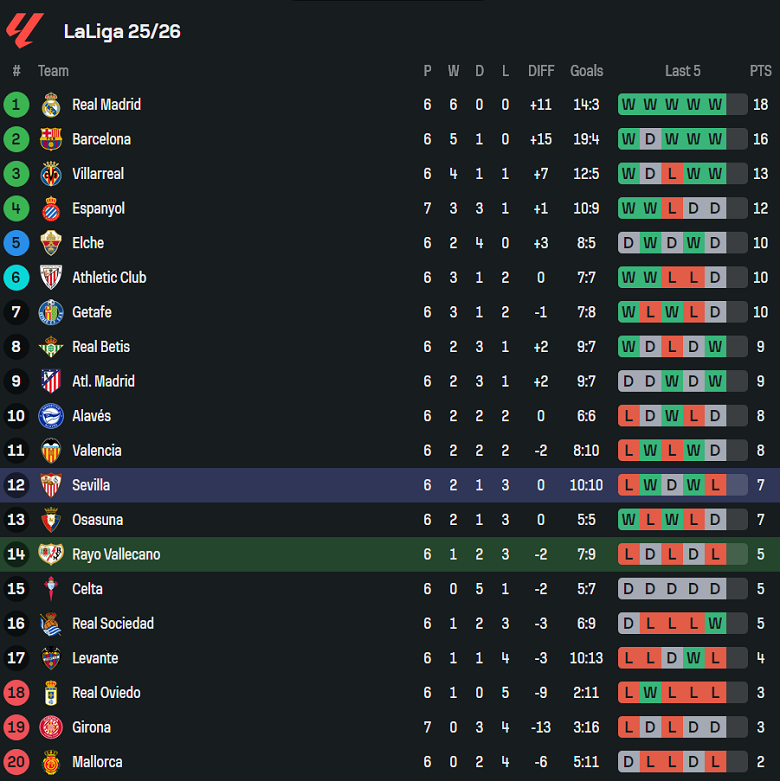Click the Real Madrid club crest

click(x=51, y=105)
